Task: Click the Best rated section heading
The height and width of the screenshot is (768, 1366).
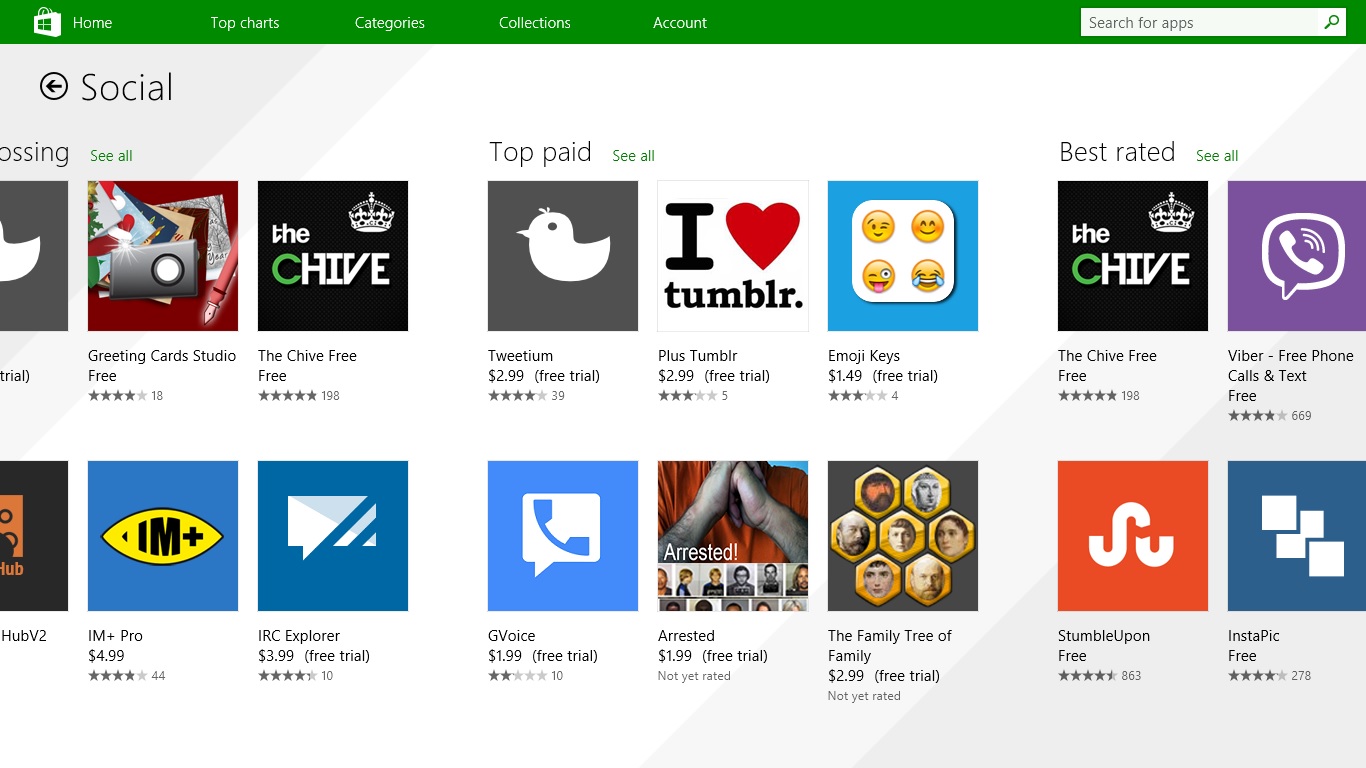Action: click(1117, 152)
